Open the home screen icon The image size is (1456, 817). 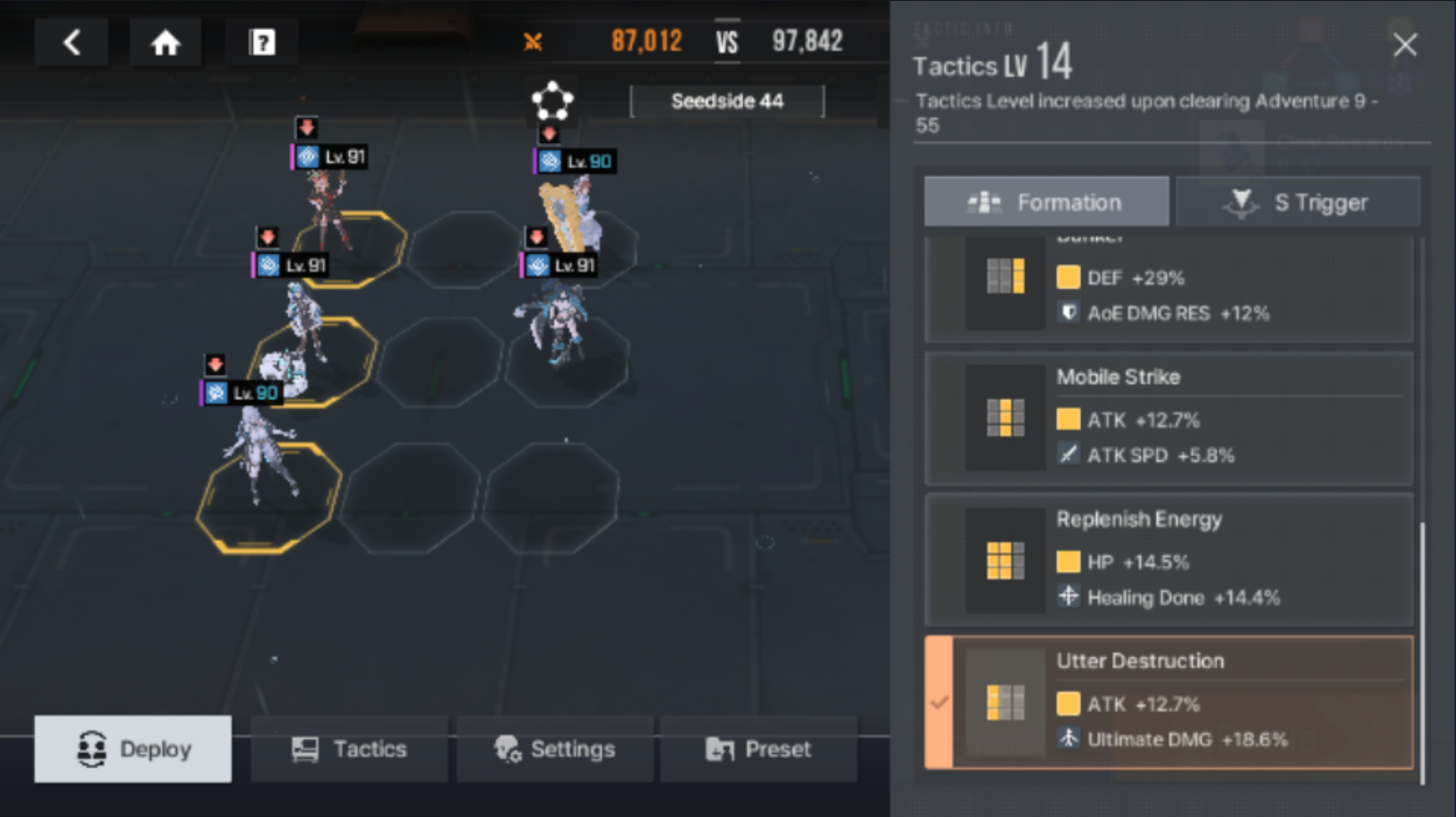[165, 42]
